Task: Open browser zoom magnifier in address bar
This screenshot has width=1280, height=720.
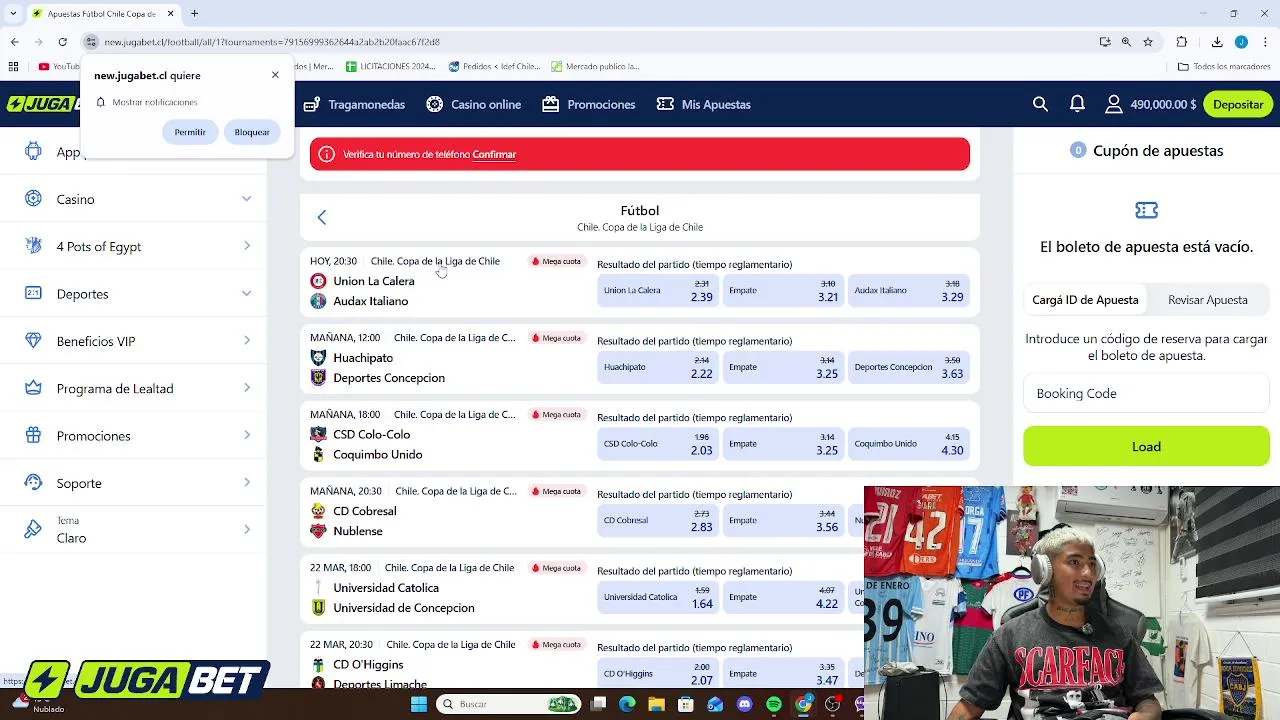Action: 1126,42
